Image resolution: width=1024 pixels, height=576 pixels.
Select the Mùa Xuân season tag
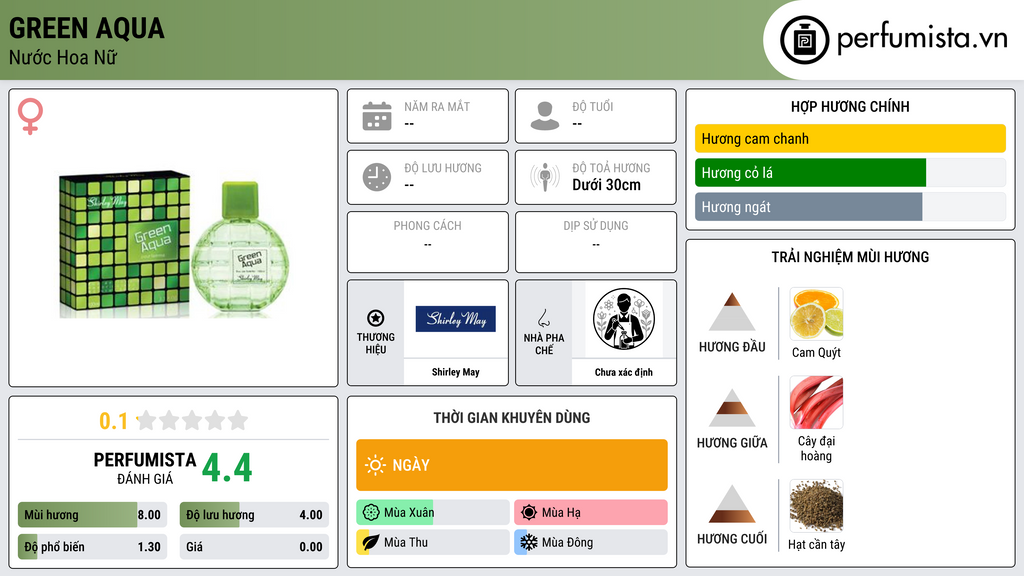(433, 513)
